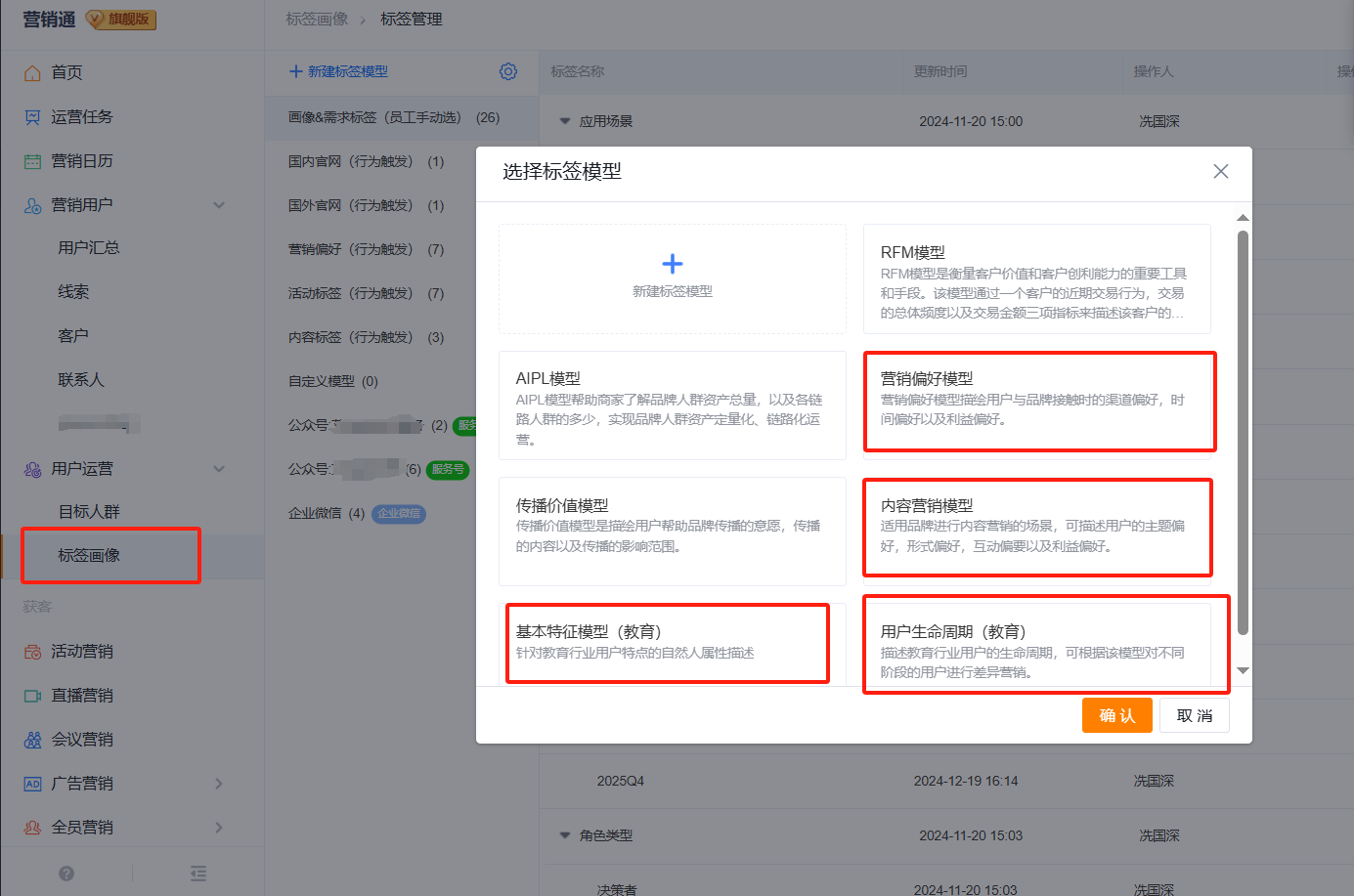Click the 取消 button

click(1195, 715)
